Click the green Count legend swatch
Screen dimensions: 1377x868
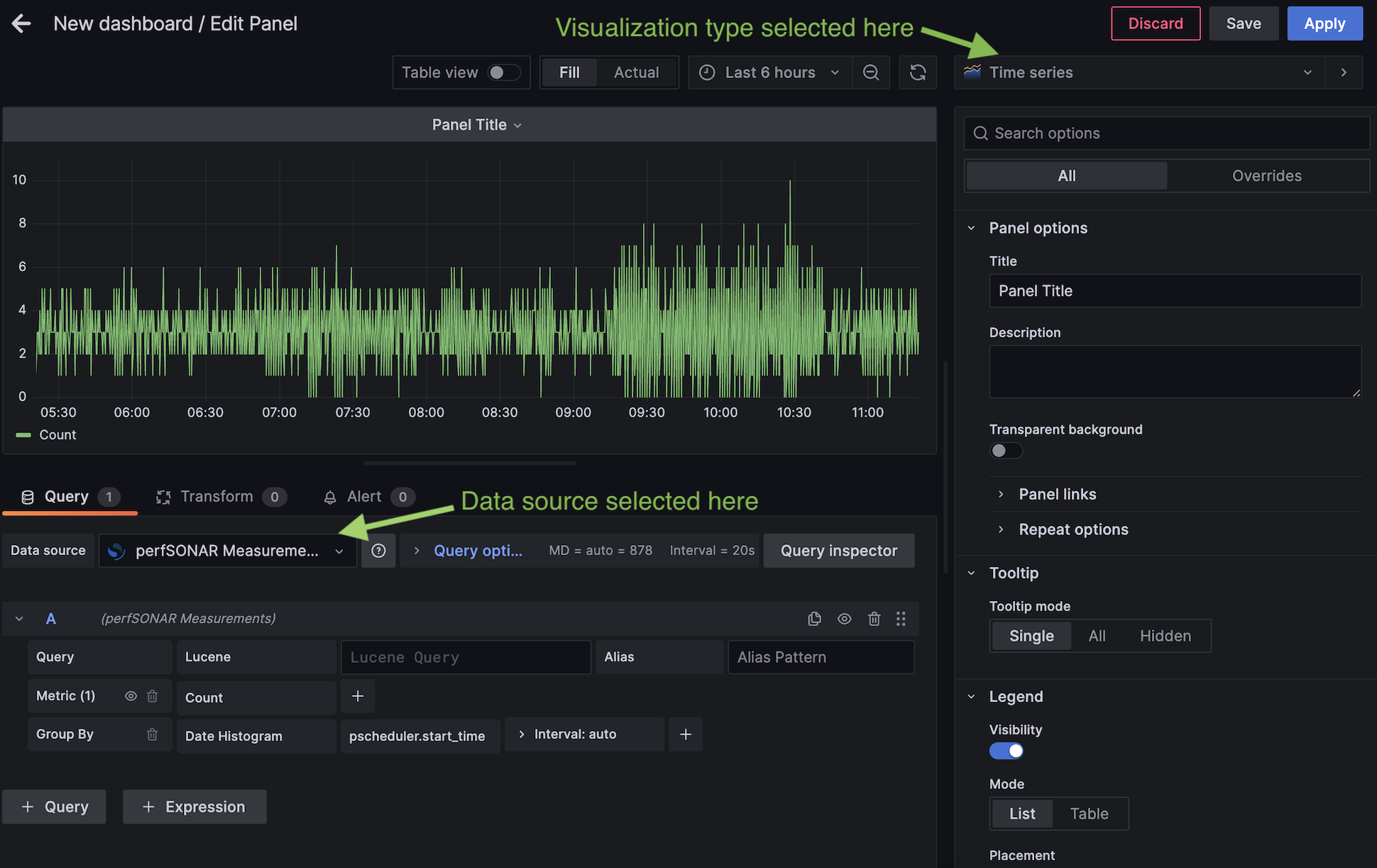click(23, 435)
